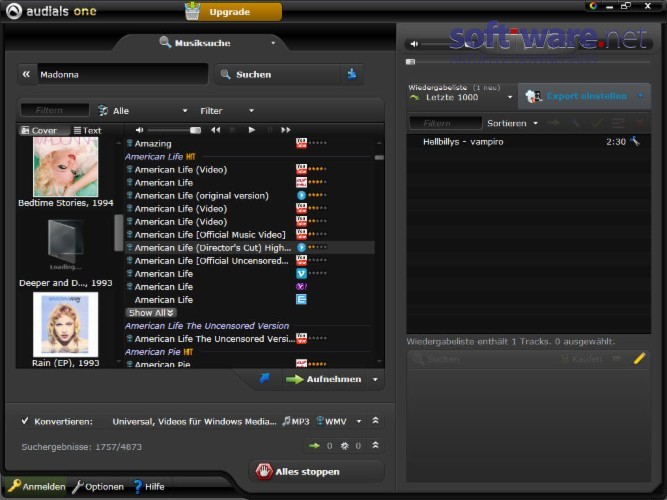The image size is (667, 500).
Task: Open the Sortieren dropdown
Action: (512, 123)
